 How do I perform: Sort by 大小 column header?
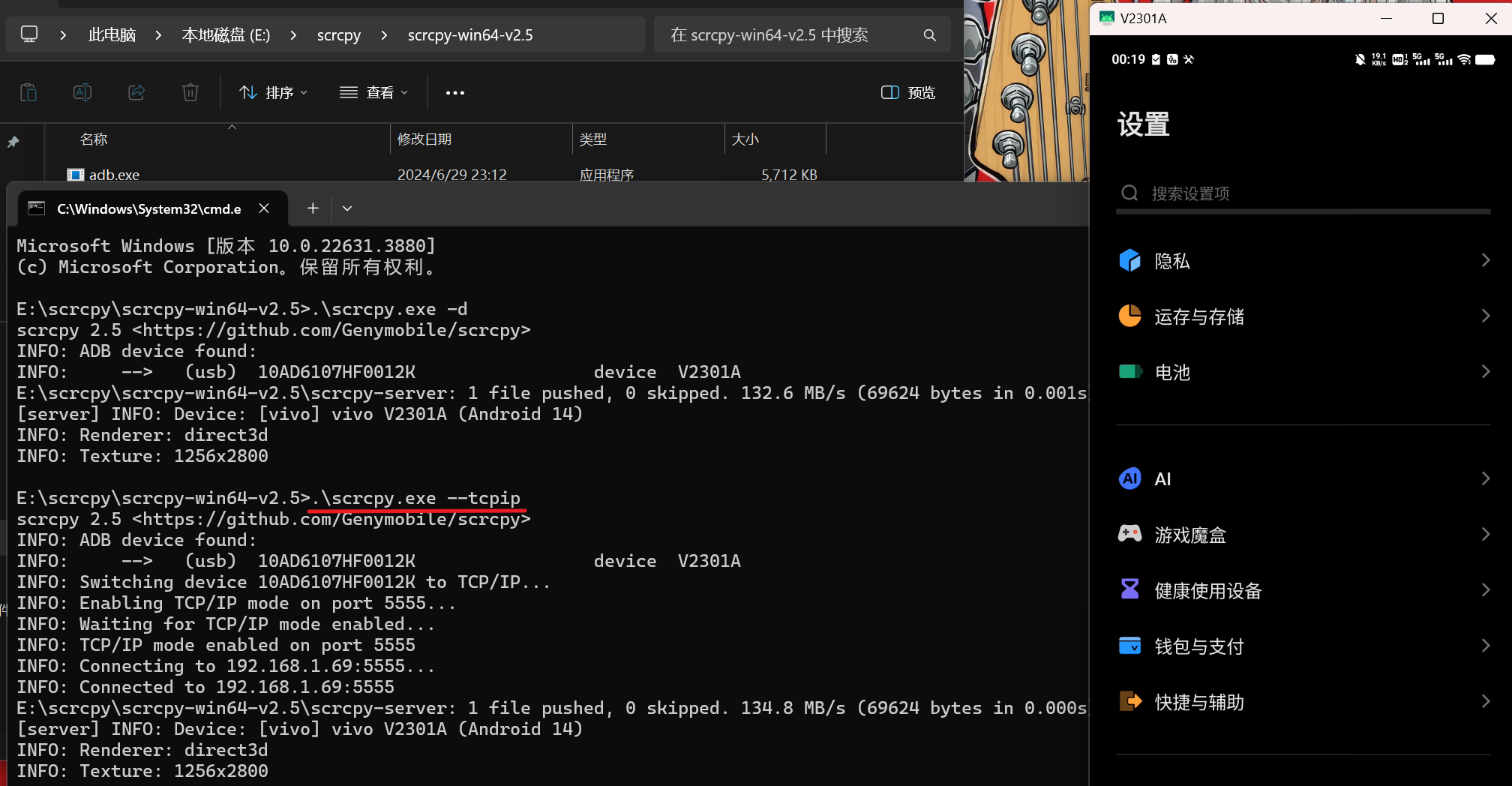(x=745, y=139)
